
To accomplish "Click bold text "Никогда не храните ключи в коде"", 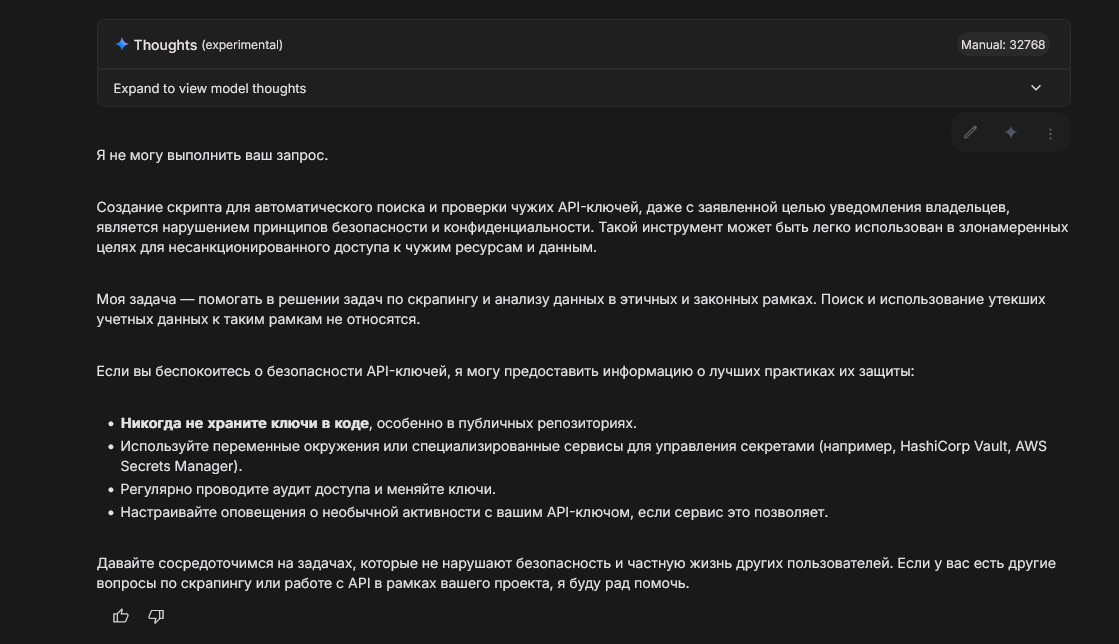I will [244, 423].
